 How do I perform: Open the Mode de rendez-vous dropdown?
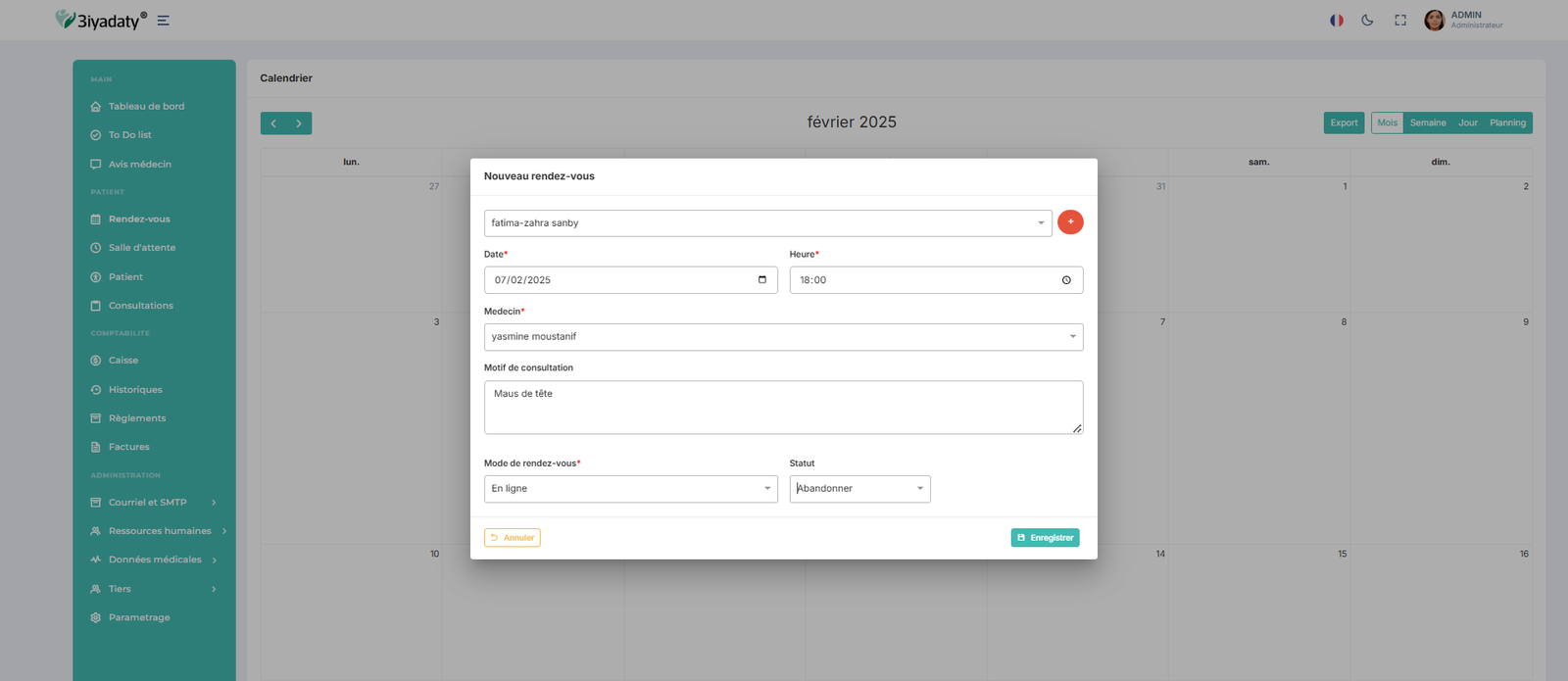click(630, 489)
